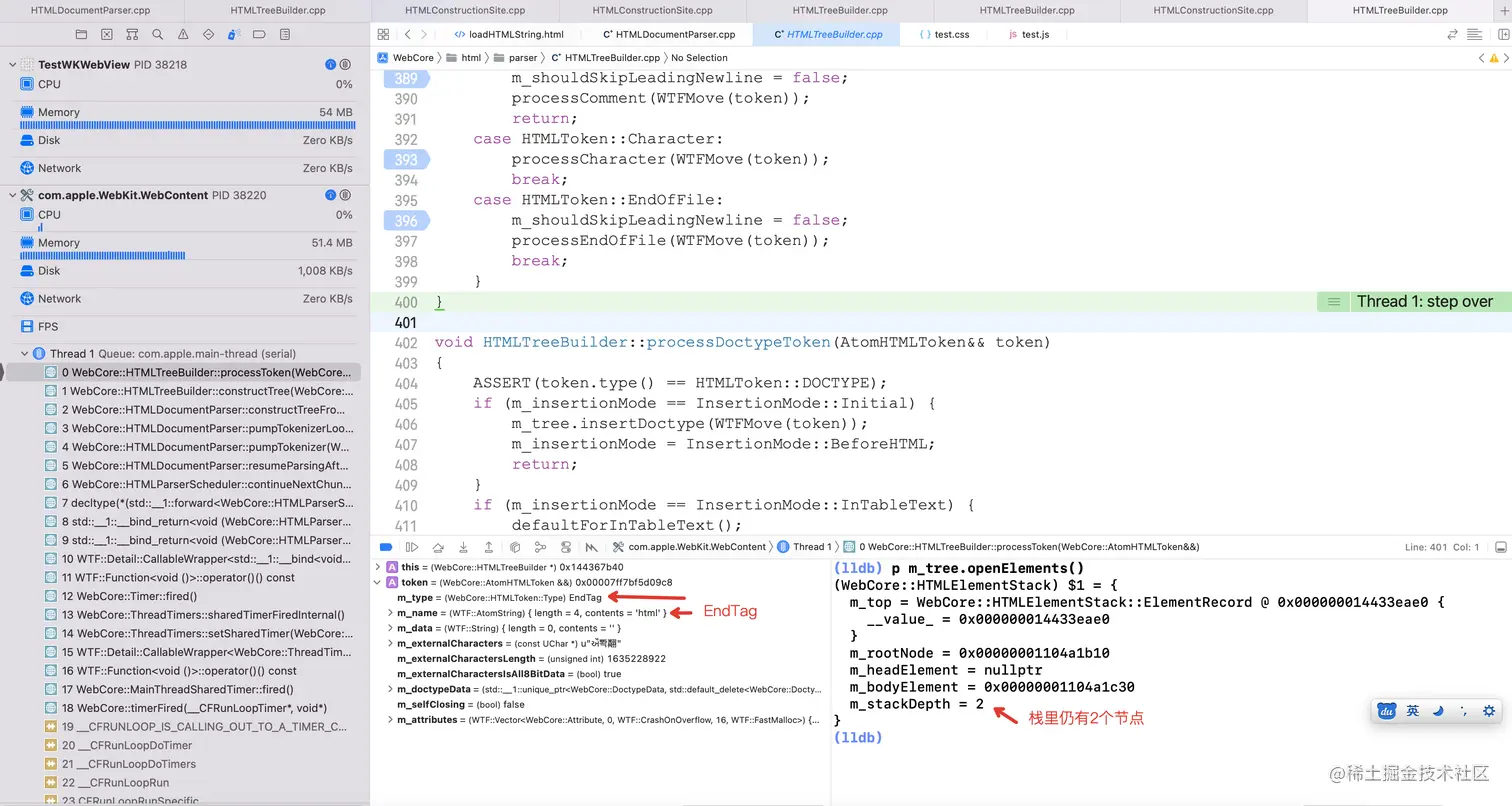Image resolution: width=1512 pixels, height=806 pixels.
Task: Select the FPS gauge row
Action: click(187, 326)
